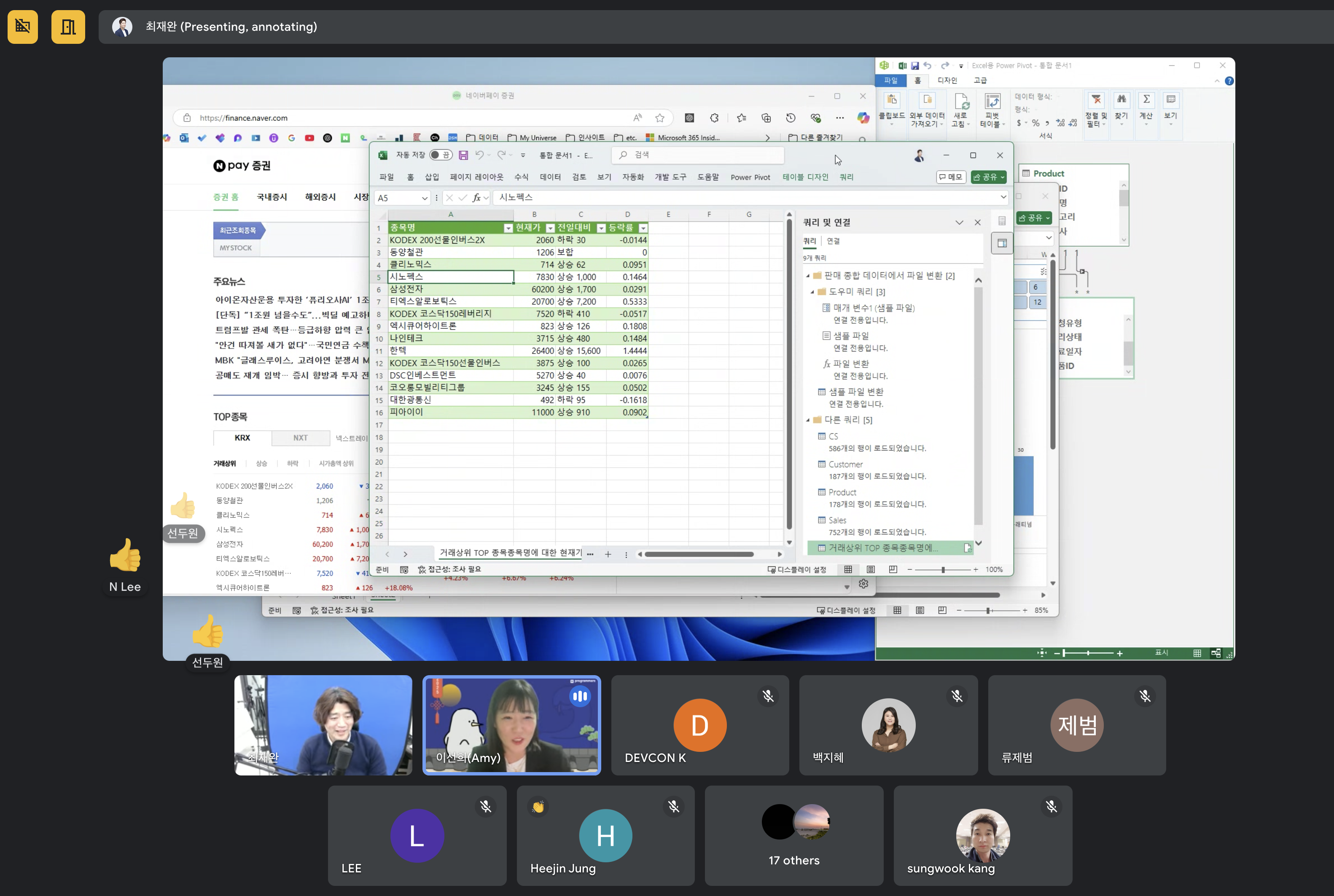Open the 현재가 column filter dropdown
This screenshot has width=1334, height=896.
(x=550, y=228)
